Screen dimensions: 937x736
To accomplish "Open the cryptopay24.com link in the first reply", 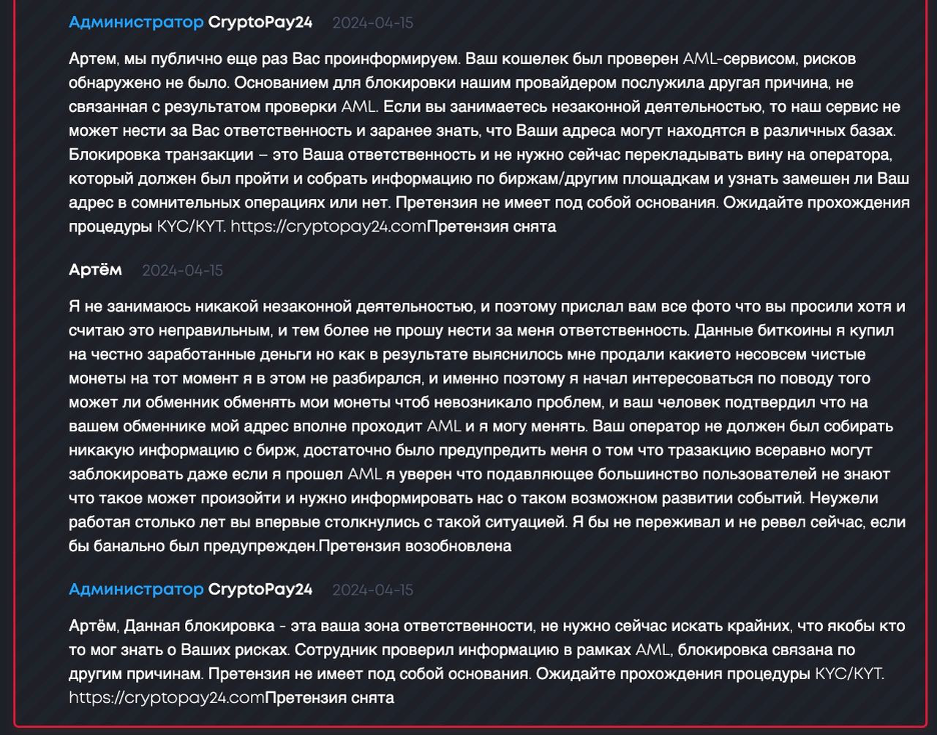I will point(329,226).
